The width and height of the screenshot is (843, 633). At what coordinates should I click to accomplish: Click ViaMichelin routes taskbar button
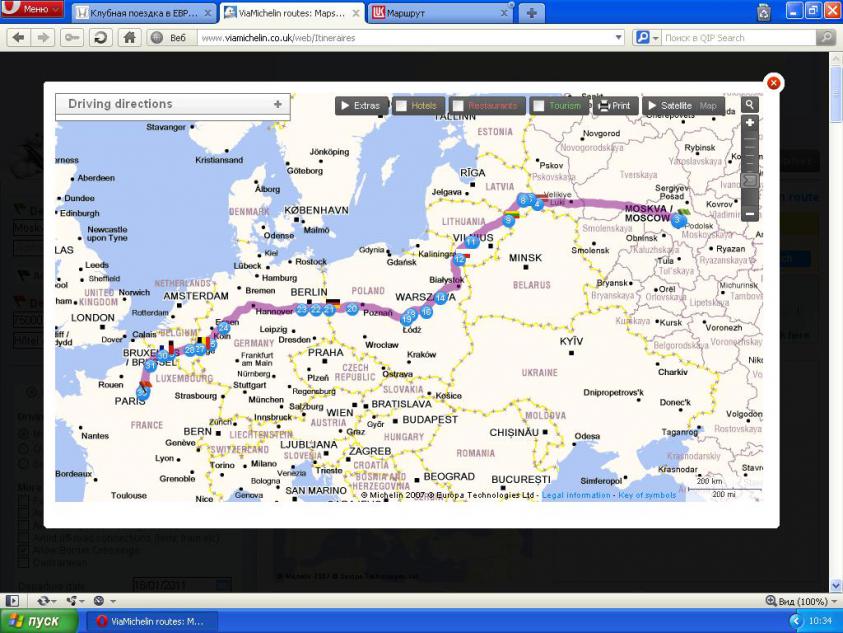point(151,621)
